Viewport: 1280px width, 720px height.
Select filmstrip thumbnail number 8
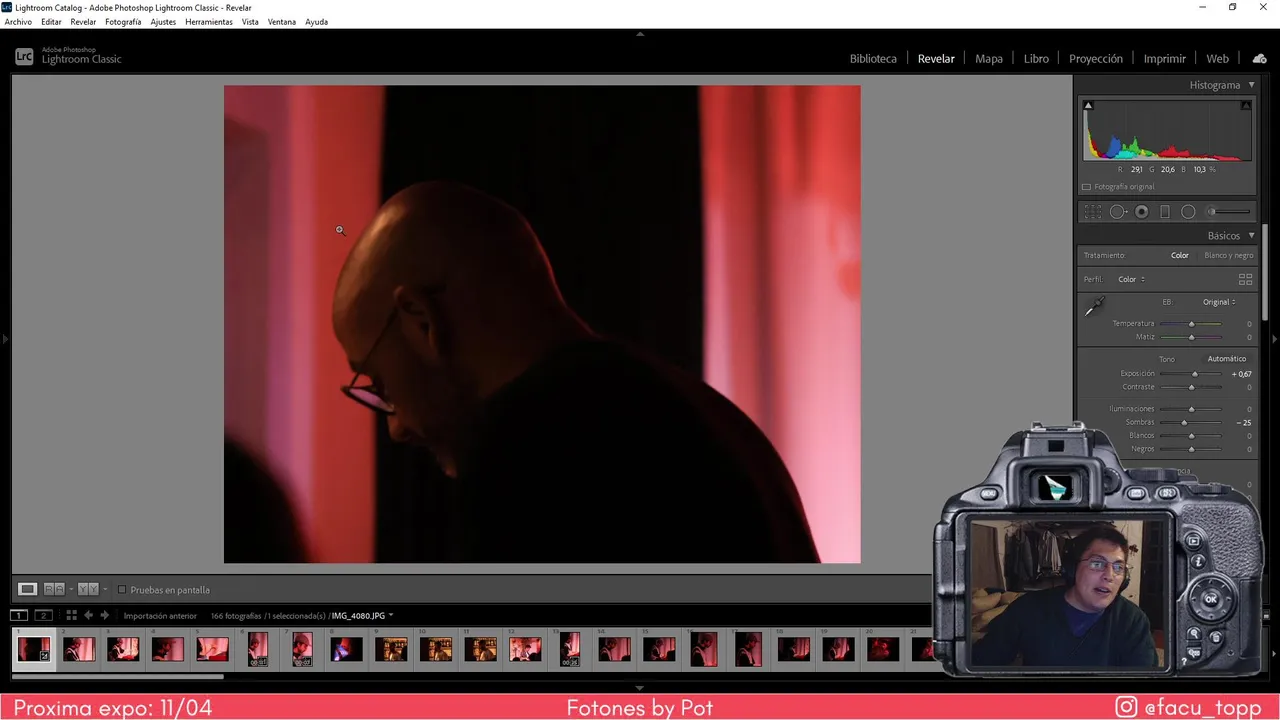pyautogui.click(x=346, y=650)
